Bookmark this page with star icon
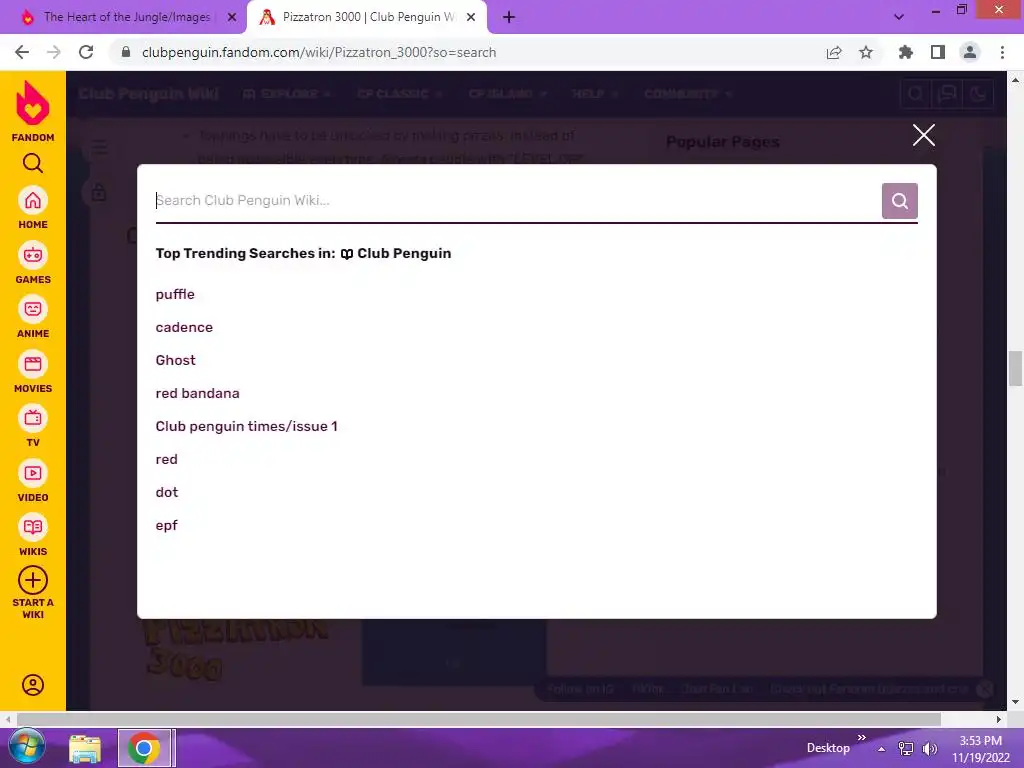The height and width of the screenshot is (768, 1024). click(x=865, y=52)
